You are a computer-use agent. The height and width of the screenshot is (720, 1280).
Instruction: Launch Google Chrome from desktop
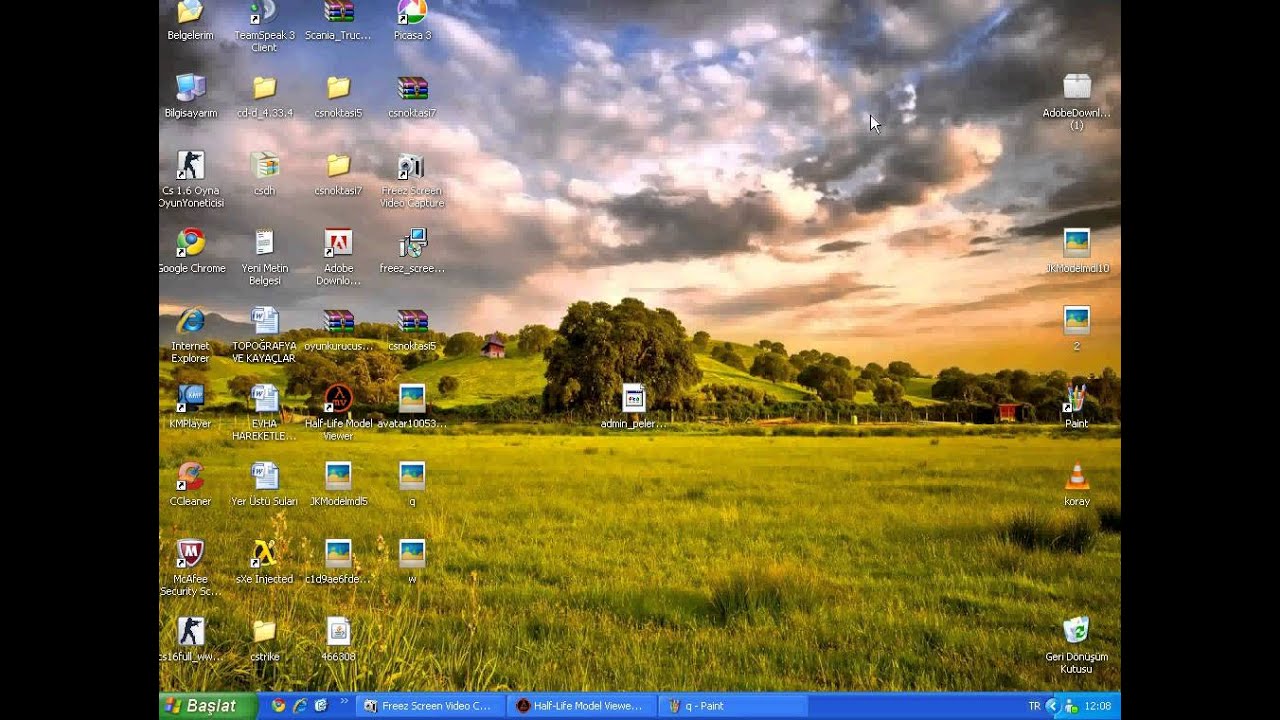(190, 243)
